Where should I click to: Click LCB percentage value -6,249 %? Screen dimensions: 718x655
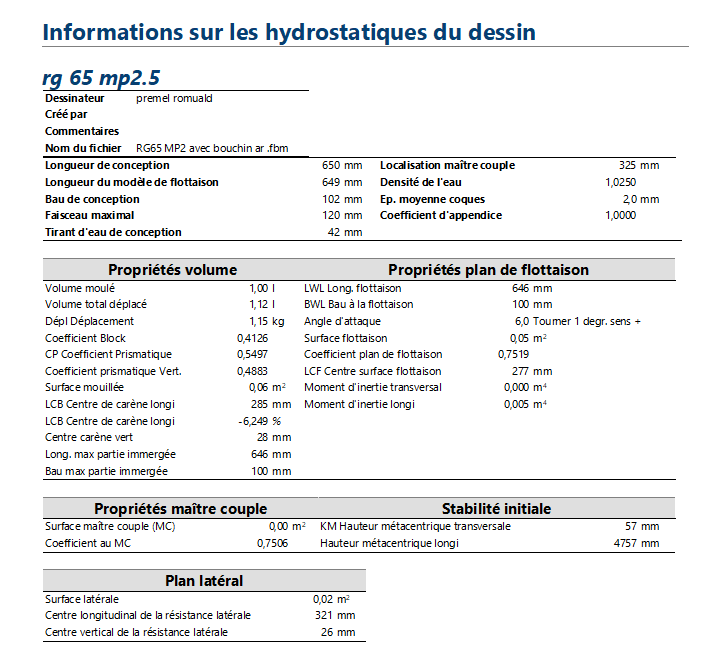[260, 421]
